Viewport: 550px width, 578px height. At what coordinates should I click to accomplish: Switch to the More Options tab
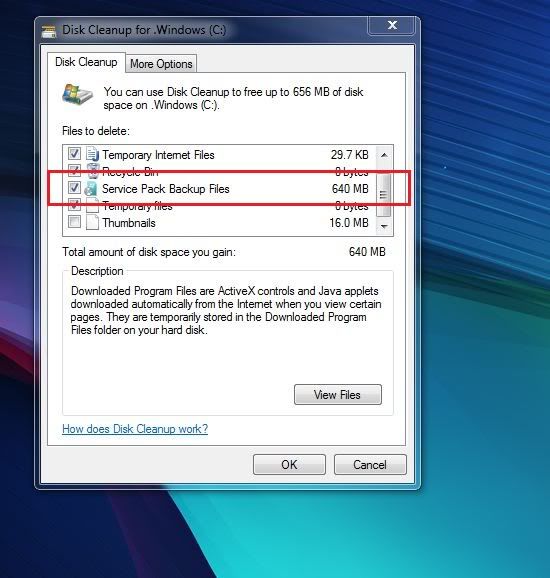point(161,64)
